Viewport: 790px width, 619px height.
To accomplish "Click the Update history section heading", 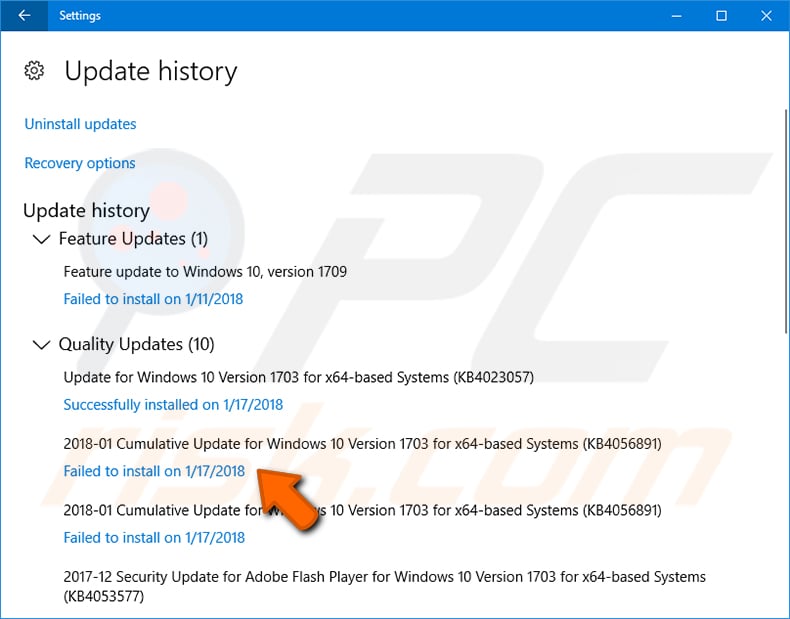I will pyautogui.click(x=87, y=211).
